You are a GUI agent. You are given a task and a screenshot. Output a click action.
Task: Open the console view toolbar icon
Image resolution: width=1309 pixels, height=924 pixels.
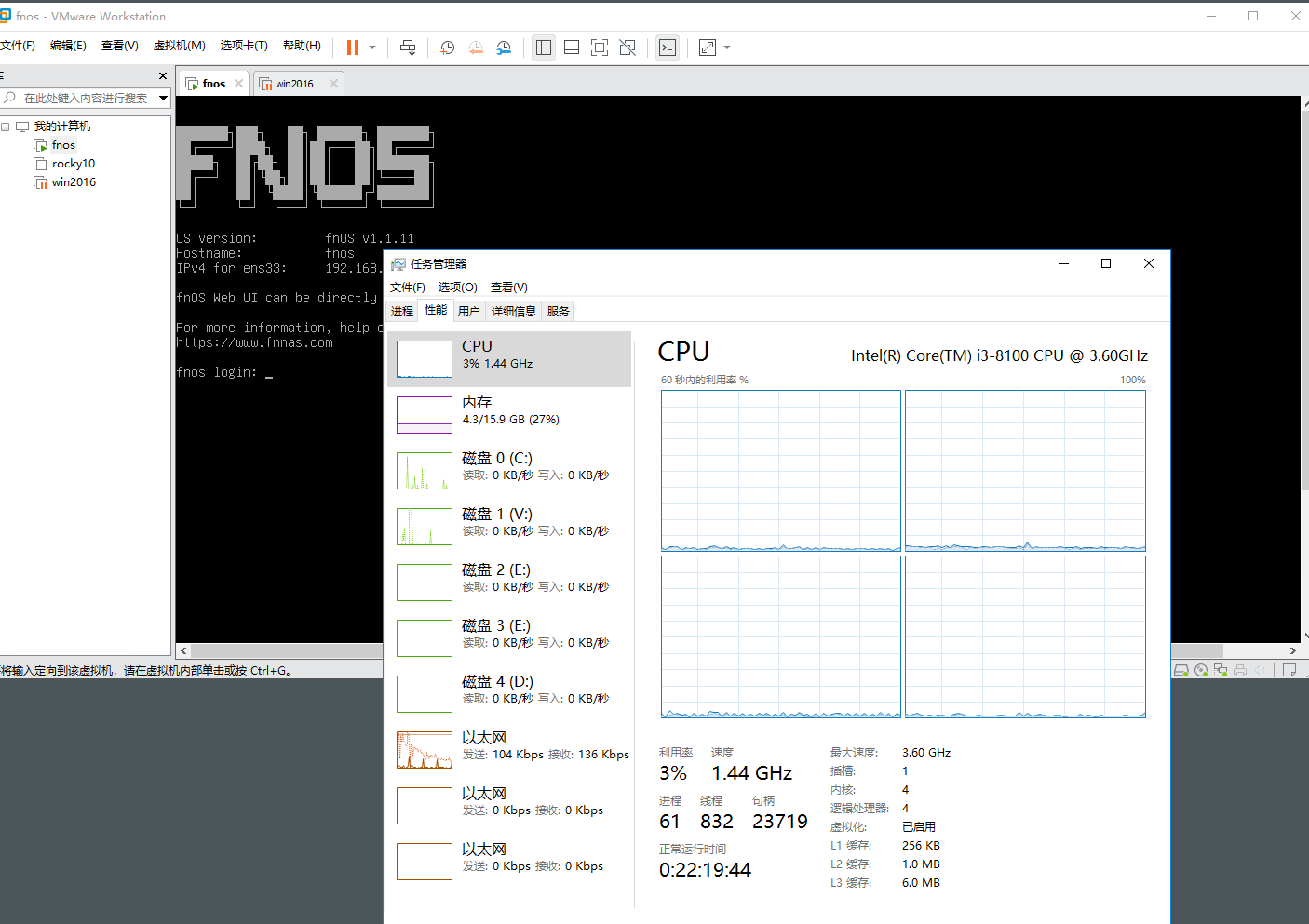(x=668, y=47)
